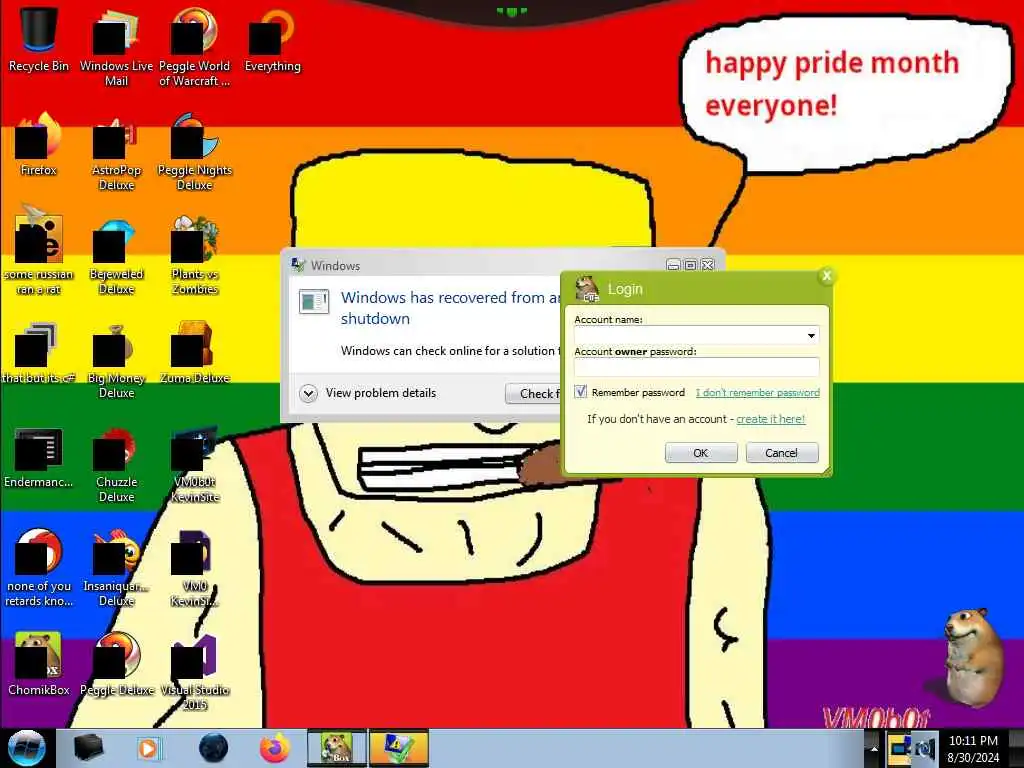Select the Peggle Nights Deluxe icon
Image resolution: width=1024 pixels, height=768 pixels.
point(194,152)
